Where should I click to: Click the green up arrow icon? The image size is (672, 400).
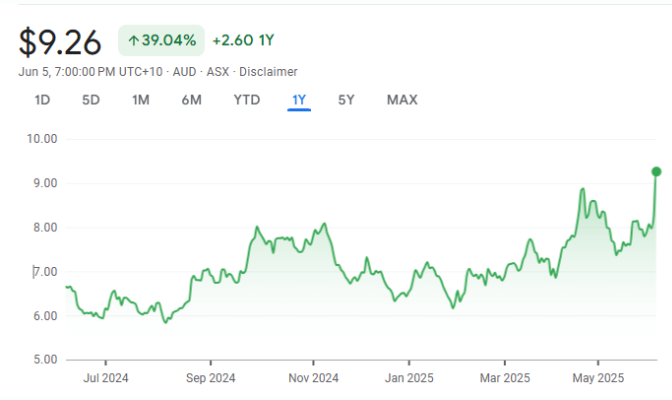(134, 41)
